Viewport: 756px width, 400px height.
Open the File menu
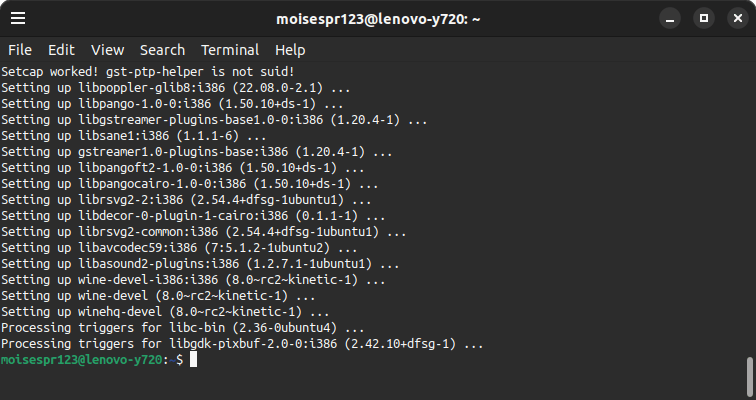20,50
